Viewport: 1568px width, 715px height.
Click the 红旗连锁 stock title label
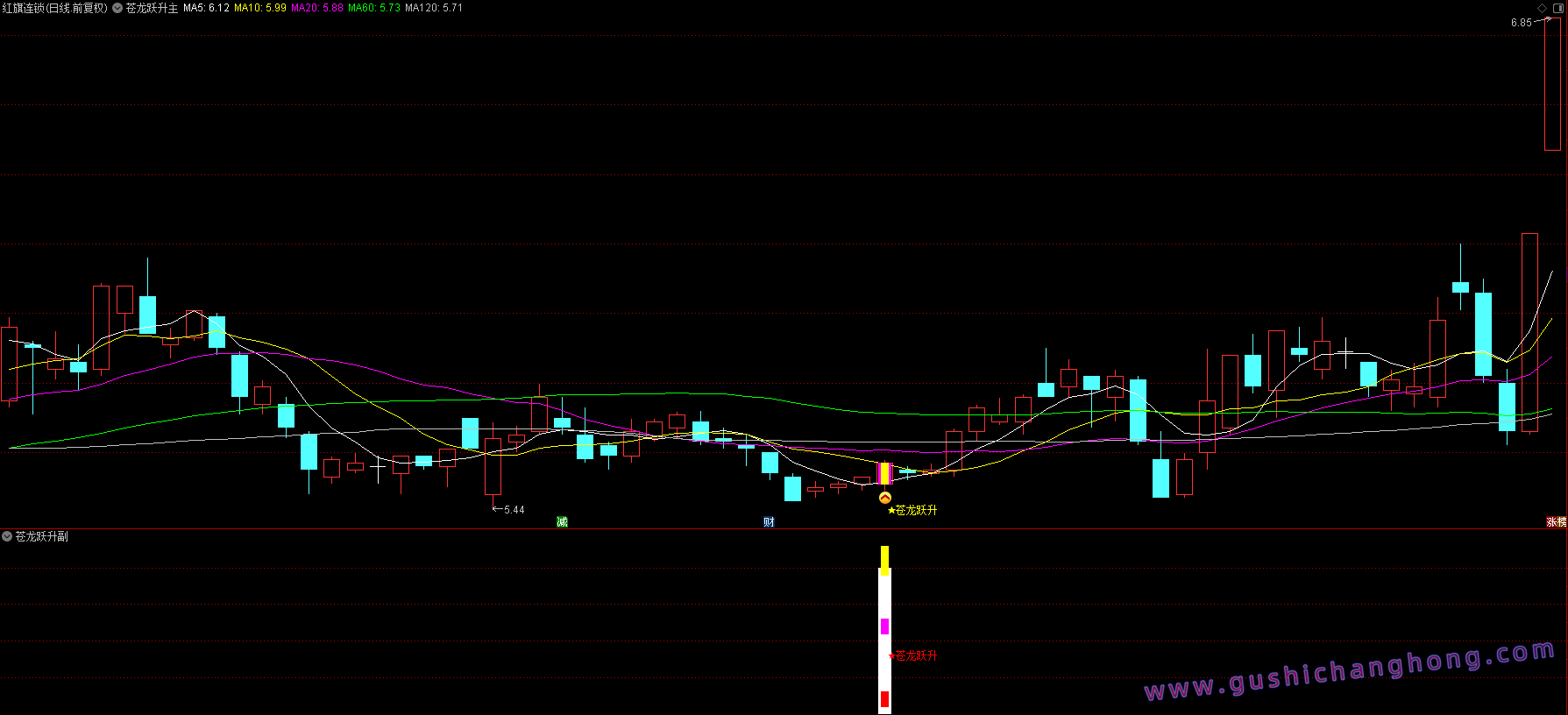54,8
